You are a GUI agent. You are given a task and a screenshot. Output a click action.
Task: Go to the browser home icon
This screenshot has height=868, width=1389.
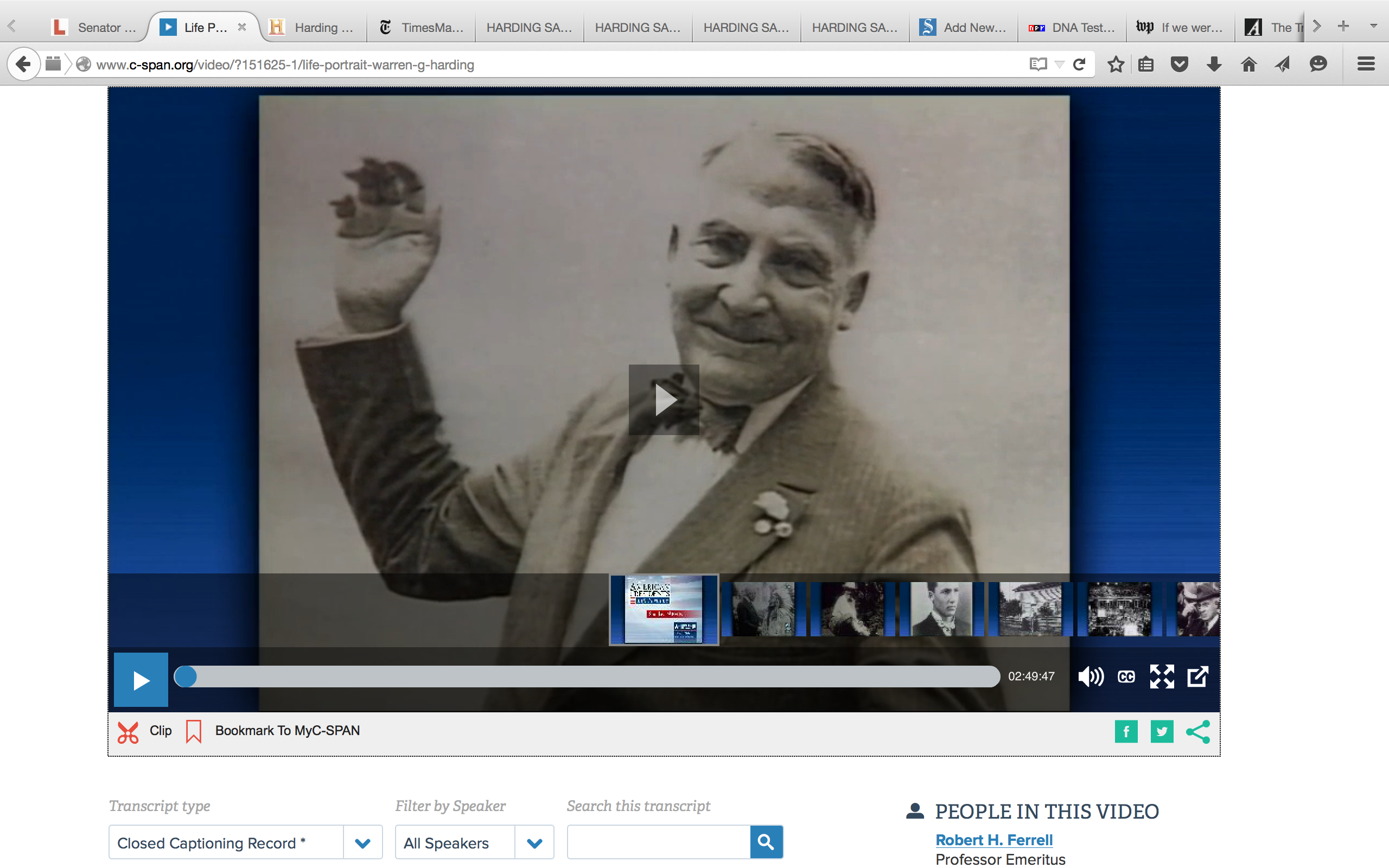tap(1249, 65)
